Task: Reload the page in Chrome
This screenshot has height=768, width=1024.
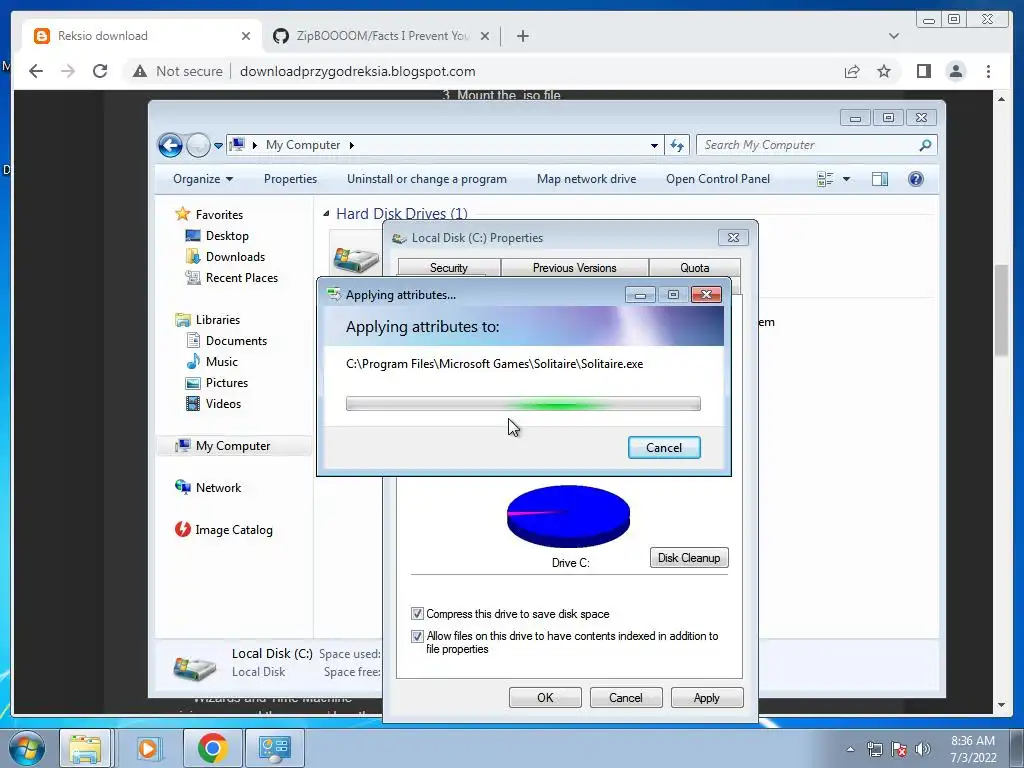Action: pyautogui.click(x=100, y=71)
